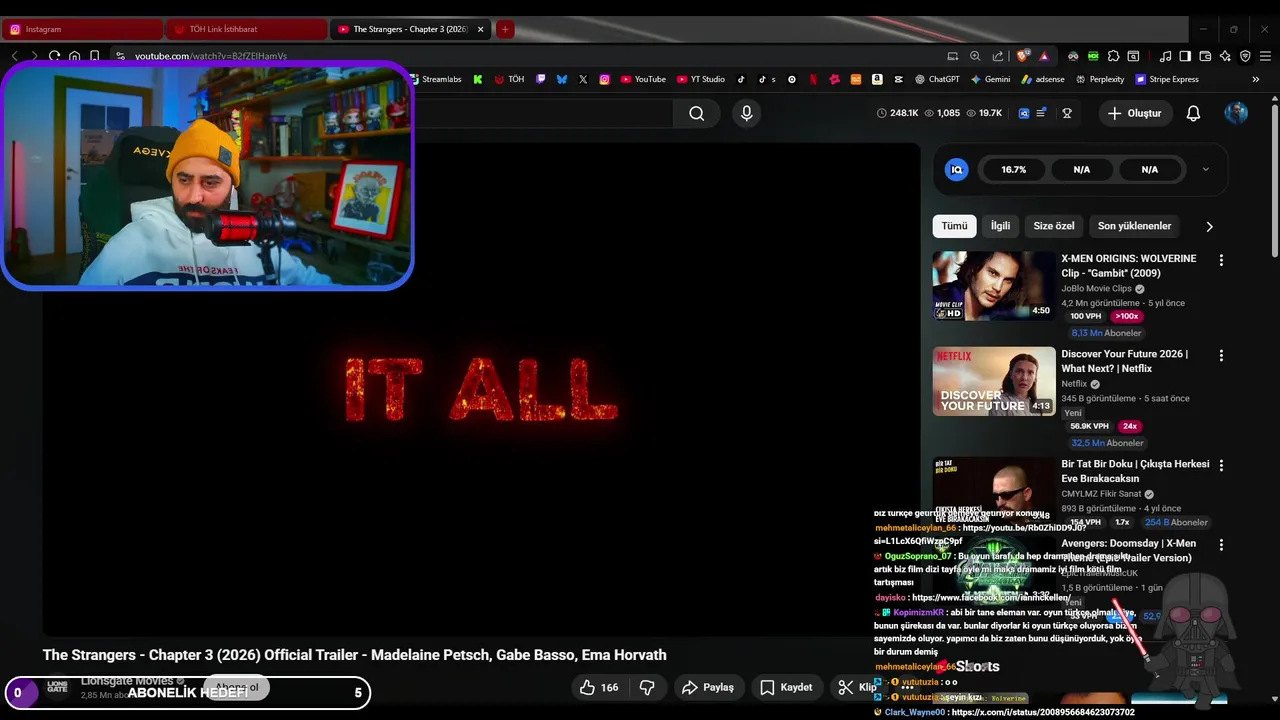Open the account avatar menu
The image size is (1280, 720).
1236,113
